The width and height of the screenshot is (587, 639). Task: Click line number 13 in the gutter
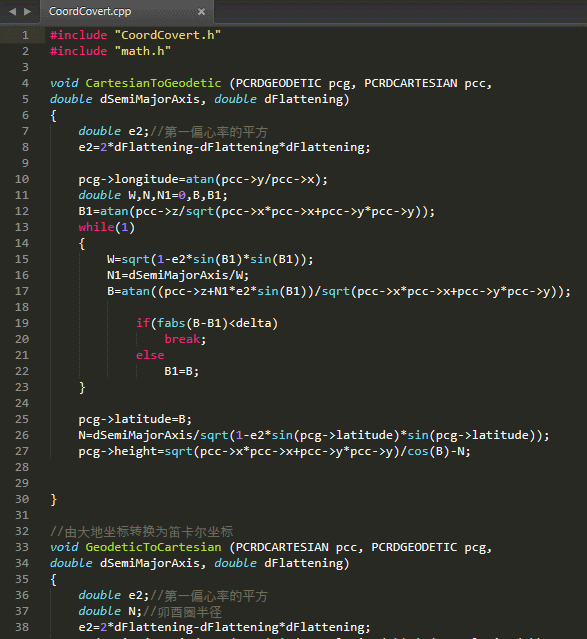click(22, 227)
